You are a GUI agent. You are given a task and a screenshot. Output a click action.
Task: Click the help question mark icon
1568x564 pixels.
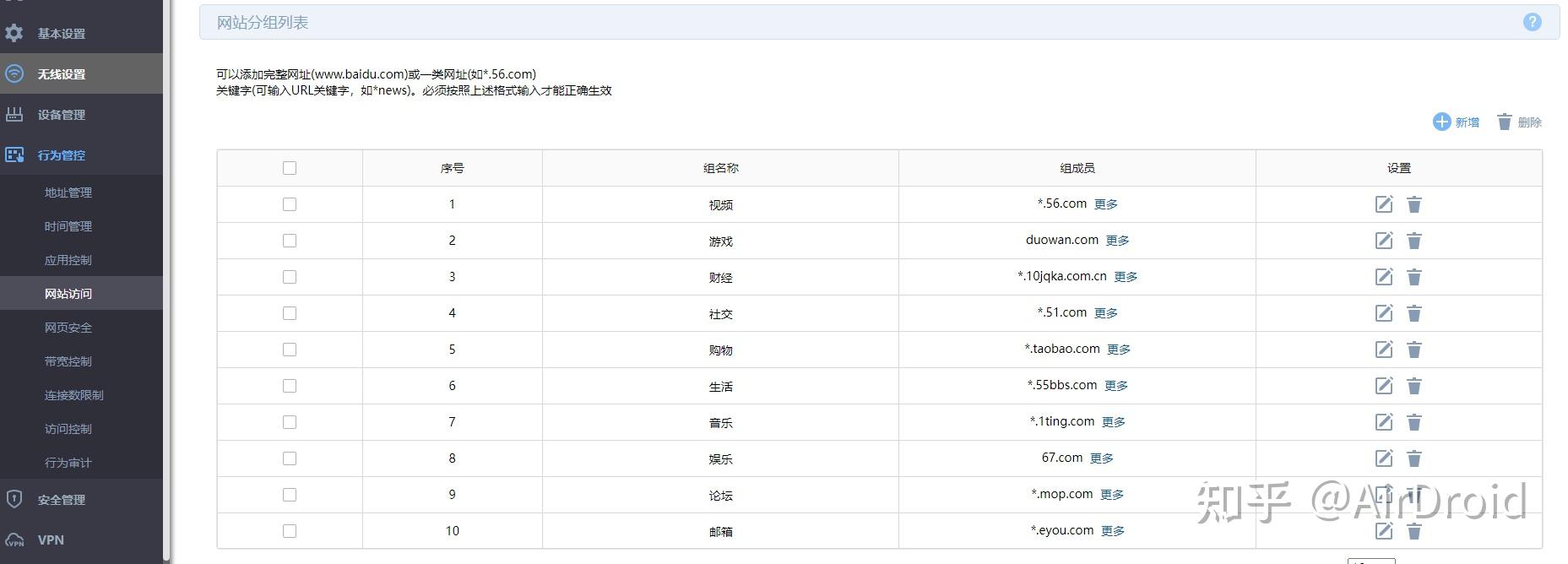click(1532, 23)
